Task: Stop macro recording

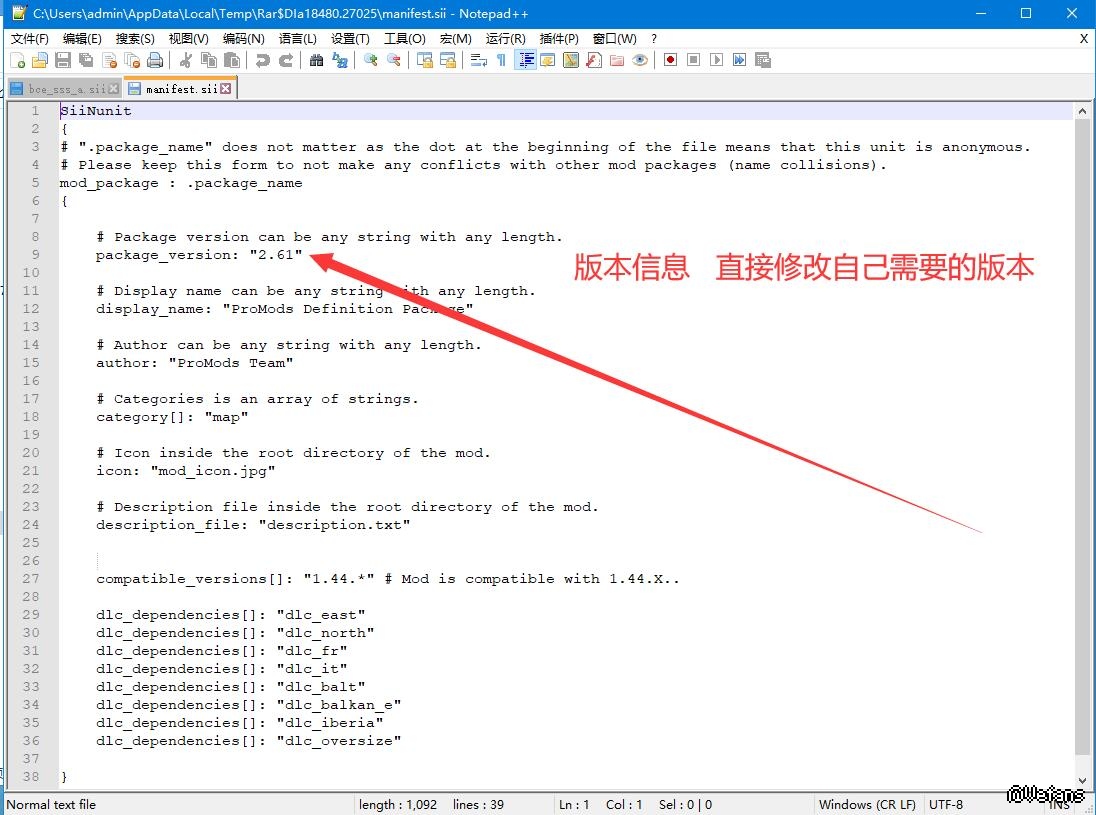Action: pyautogui.click(x=693, y=60)
